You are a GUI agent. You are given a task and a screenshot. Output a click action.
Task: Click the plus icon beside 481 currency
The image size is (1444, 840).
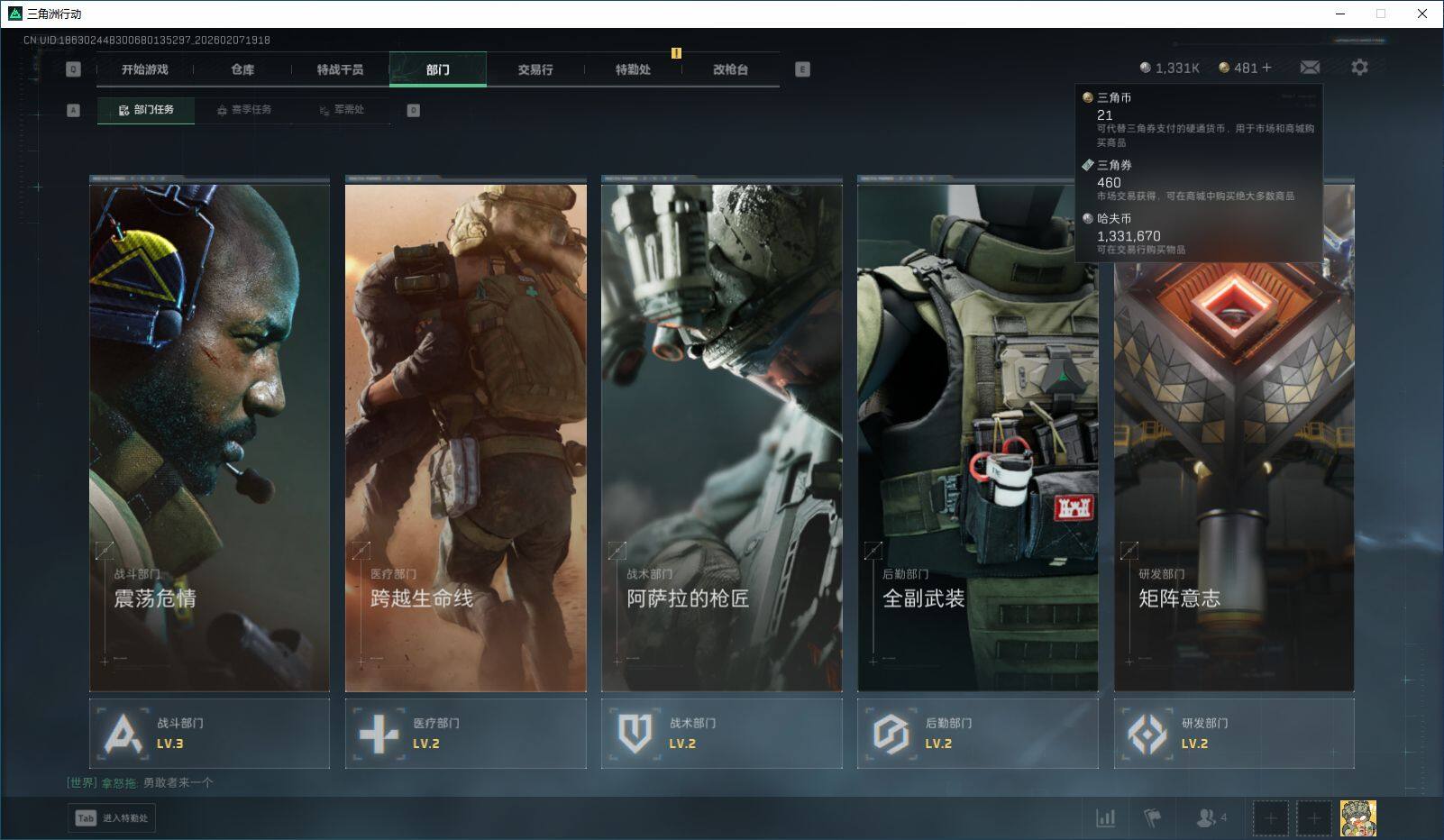tap(1266, 68)
